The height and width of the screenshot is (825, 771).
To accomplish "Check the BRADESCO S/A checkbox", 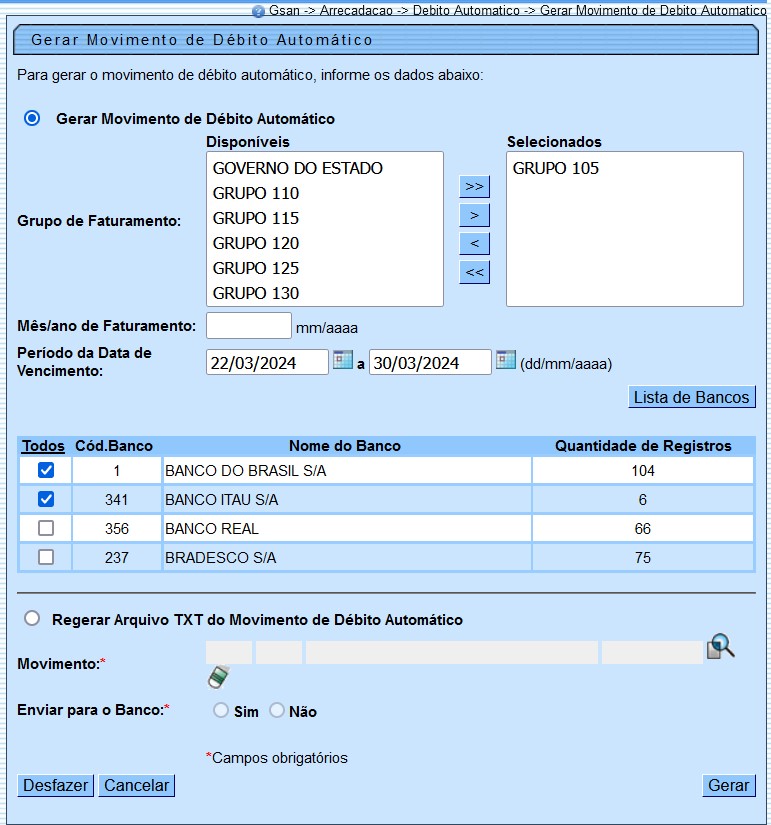I will coord(46,557).
